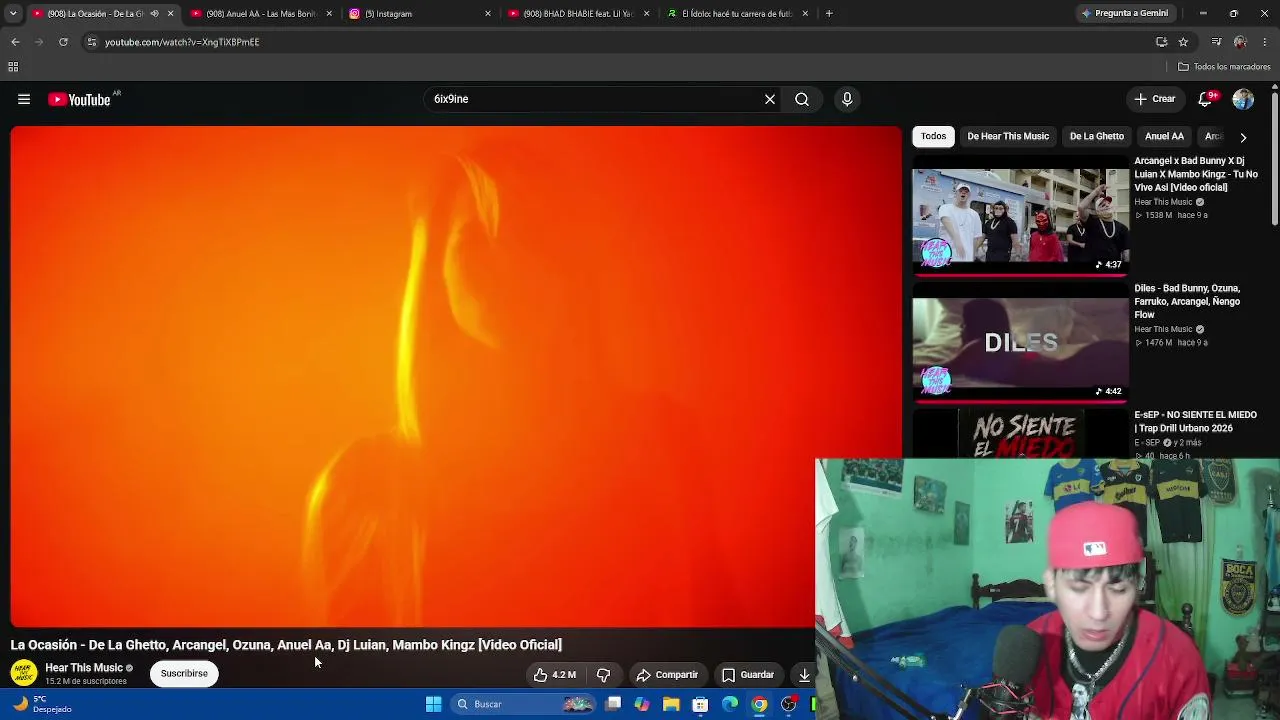Open the Chrome profile avatar
1280x720 pixels.
[x=1240, y=42]
